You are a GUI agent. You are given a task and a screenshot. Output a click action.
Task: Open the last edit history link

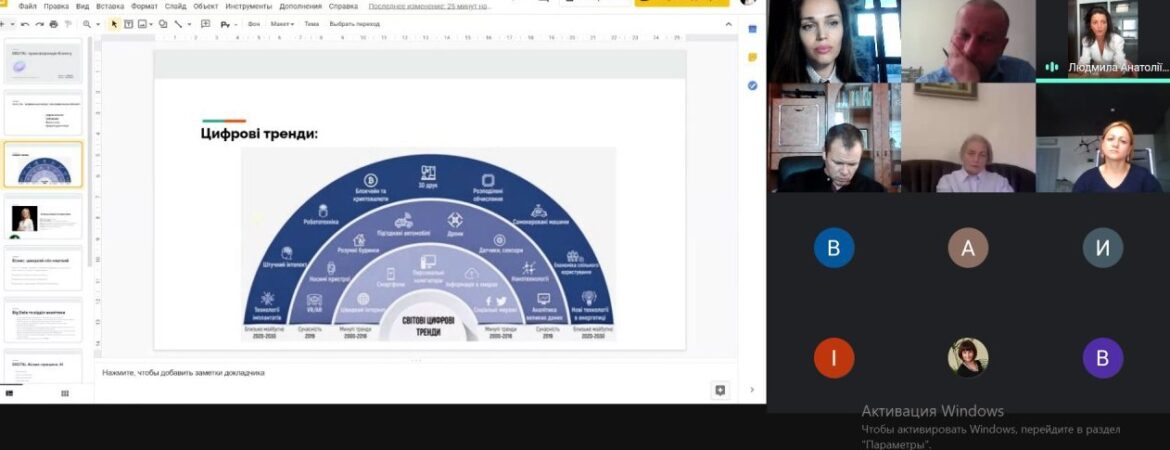[x=429, y=6]
